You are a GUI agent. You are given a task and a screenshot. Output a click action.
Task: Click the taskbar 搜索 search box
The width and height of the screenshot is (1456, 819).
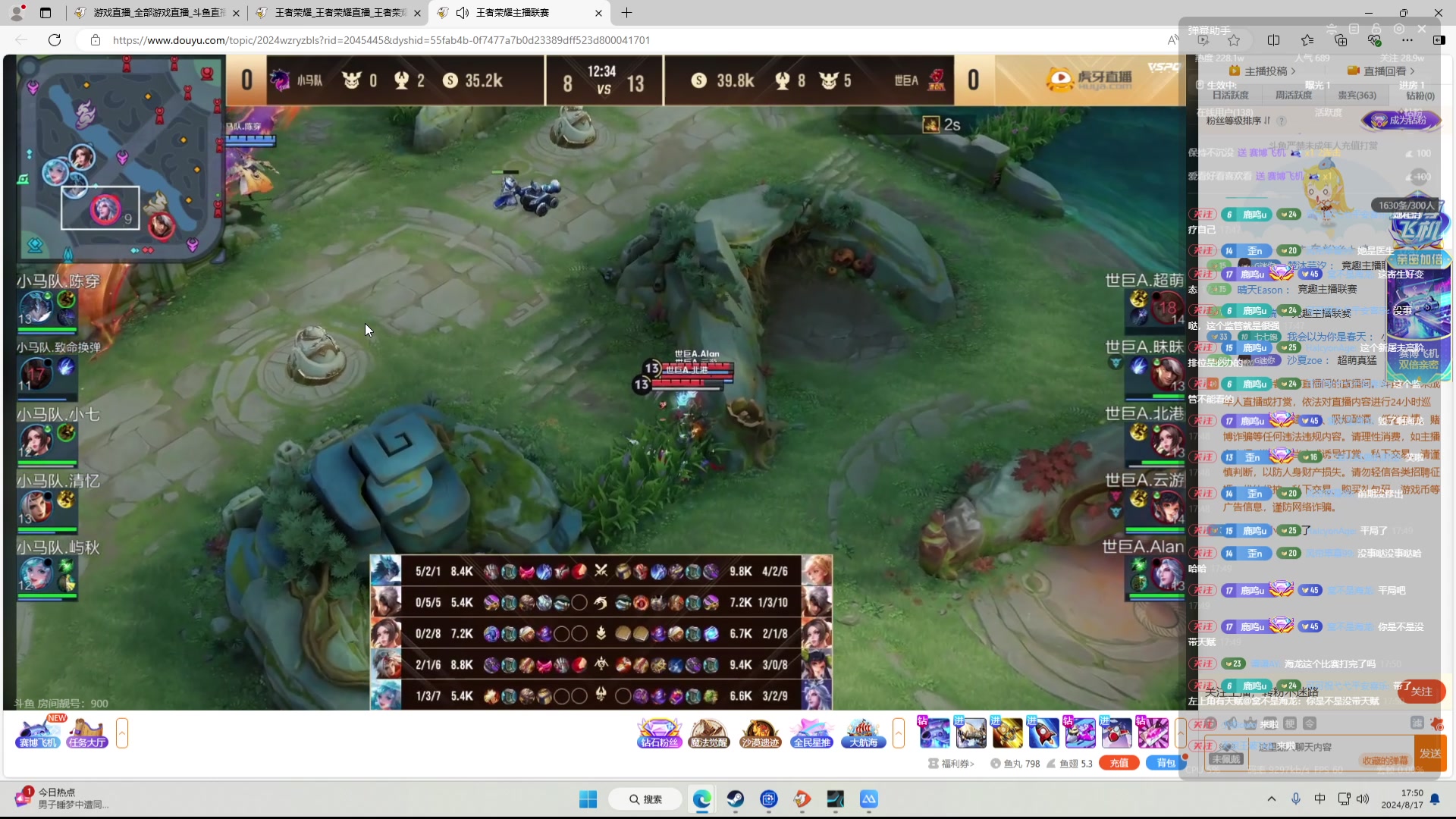(646, 799)
